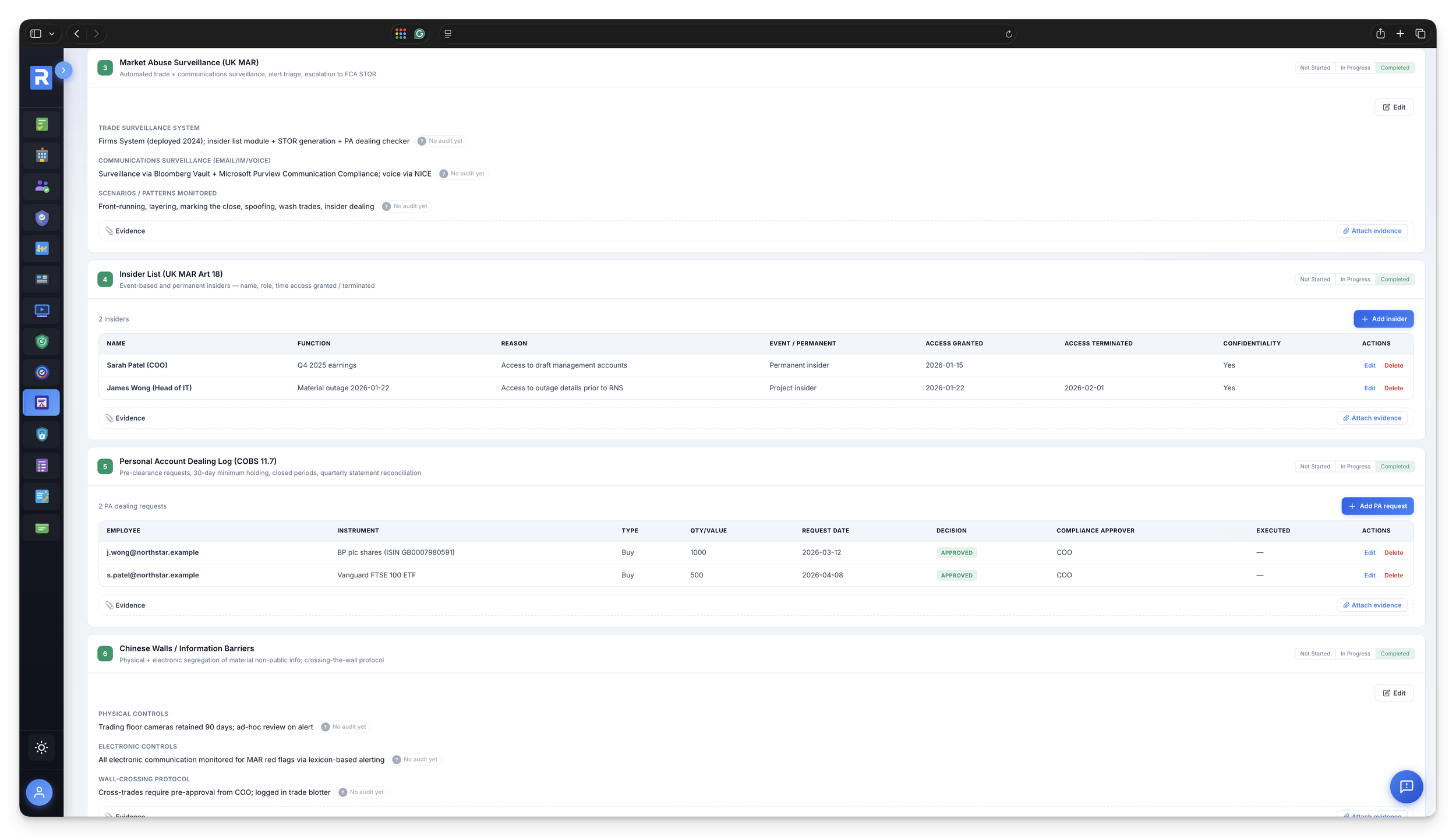Viewport: 1456px width, 836px height.
Task: Go forward with the browser forward arrow
Action: click(97, 34)
